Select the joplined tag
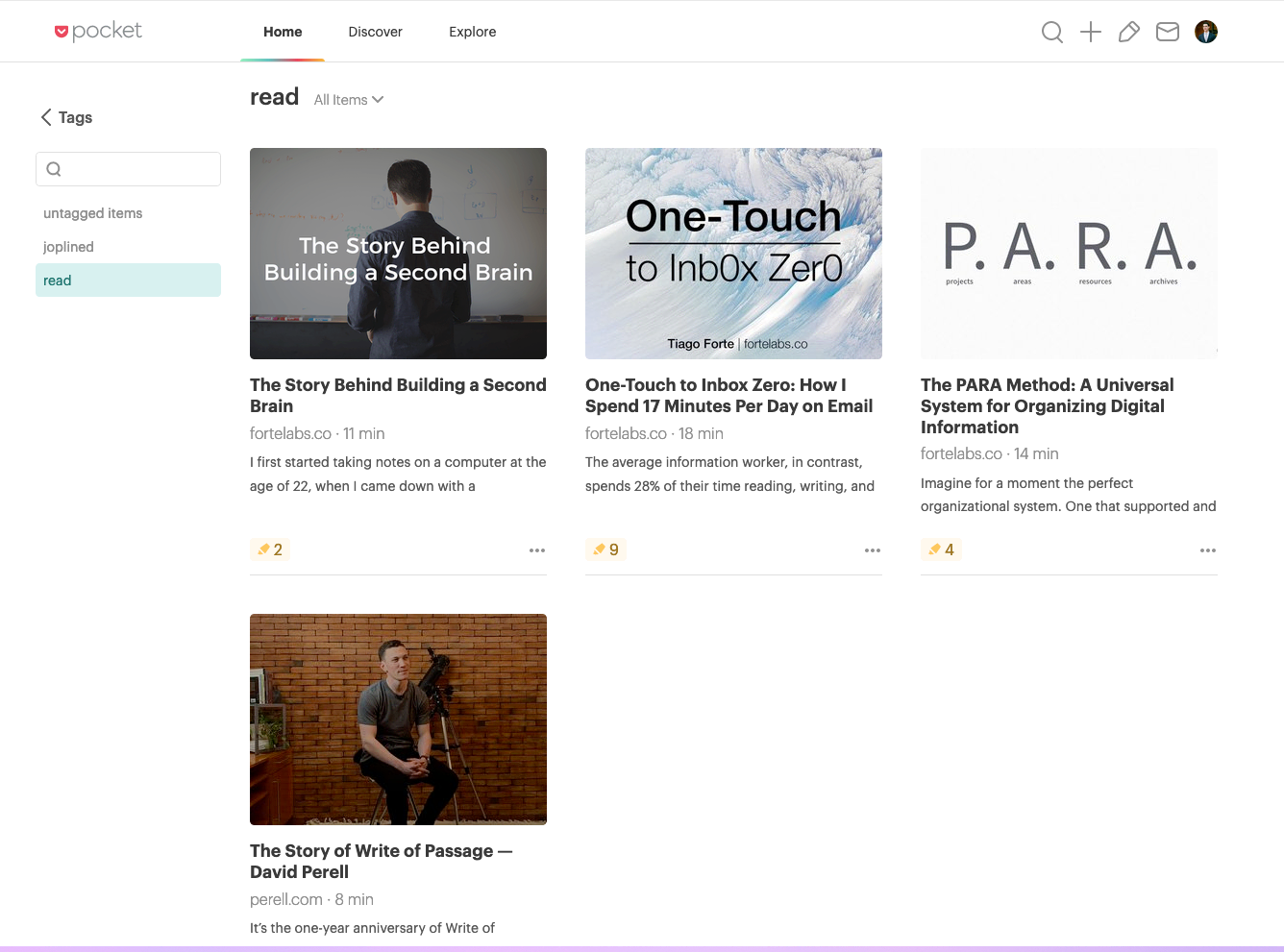Image resolution: width=1284 pixels, height=952 pixels. click(128, 247)
